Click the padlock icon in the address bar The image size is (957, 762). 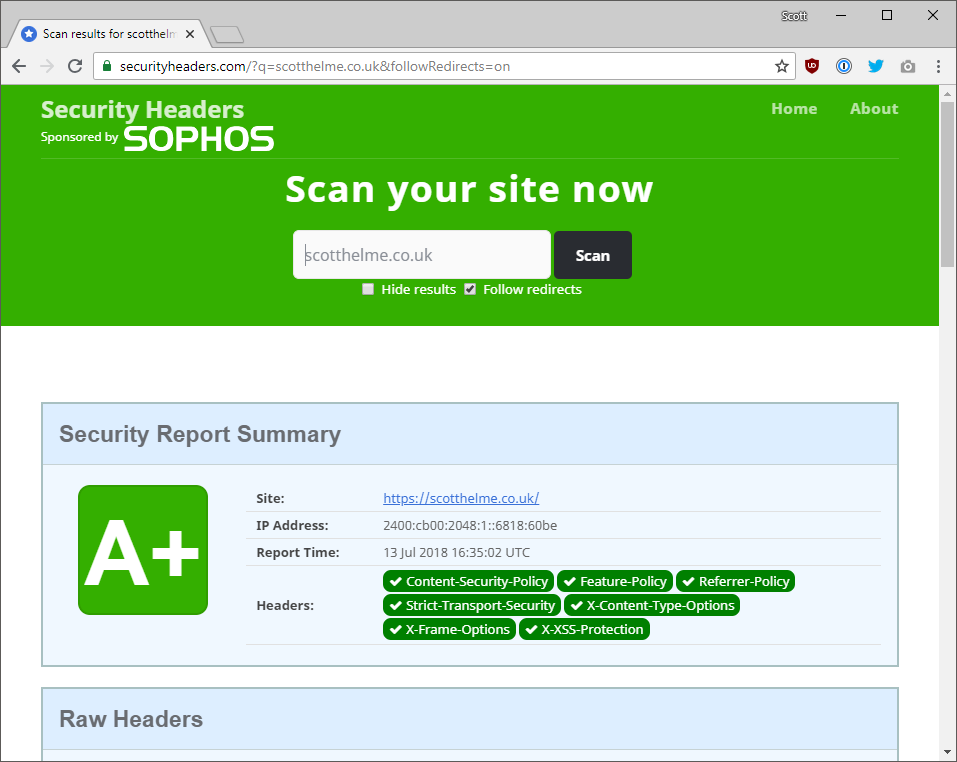(x=106, y=66)
